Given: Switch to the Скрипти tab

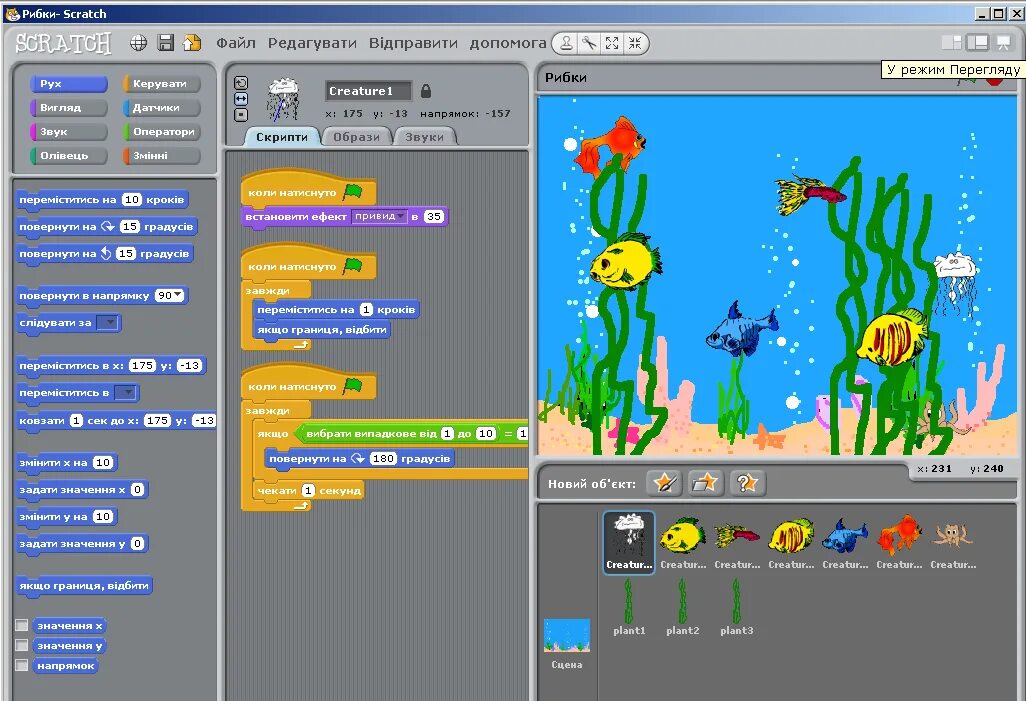Looking at the screenshot, I should coord(281,137).
